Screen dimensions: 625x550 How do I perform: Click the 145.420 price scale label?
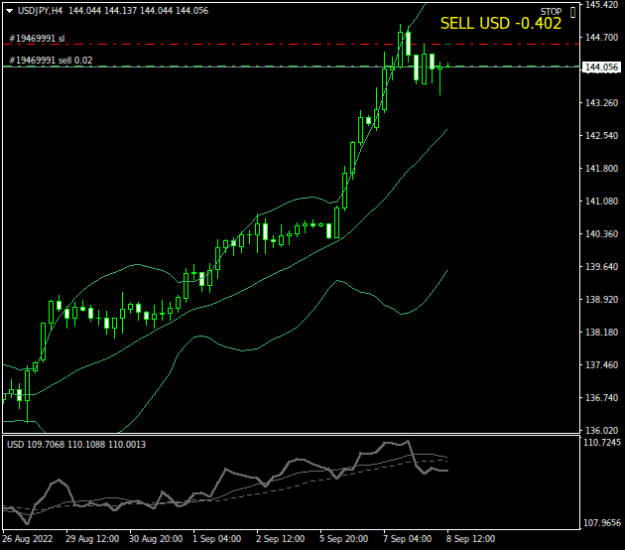point(601,5)
